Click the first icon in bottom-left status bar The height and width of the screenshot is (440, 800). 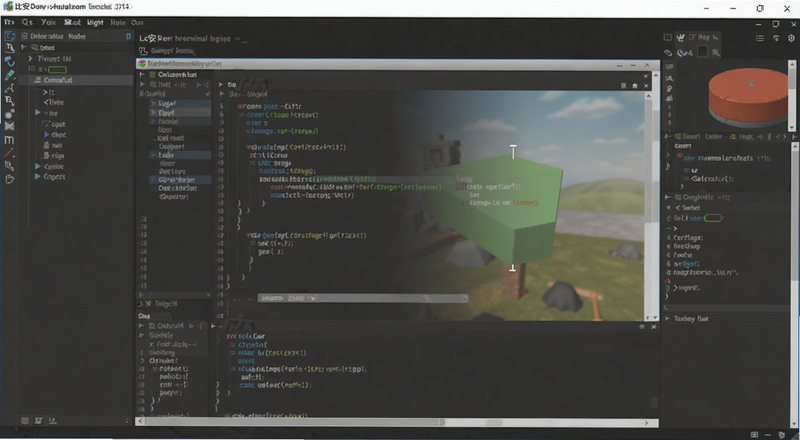tap(24, 421)
